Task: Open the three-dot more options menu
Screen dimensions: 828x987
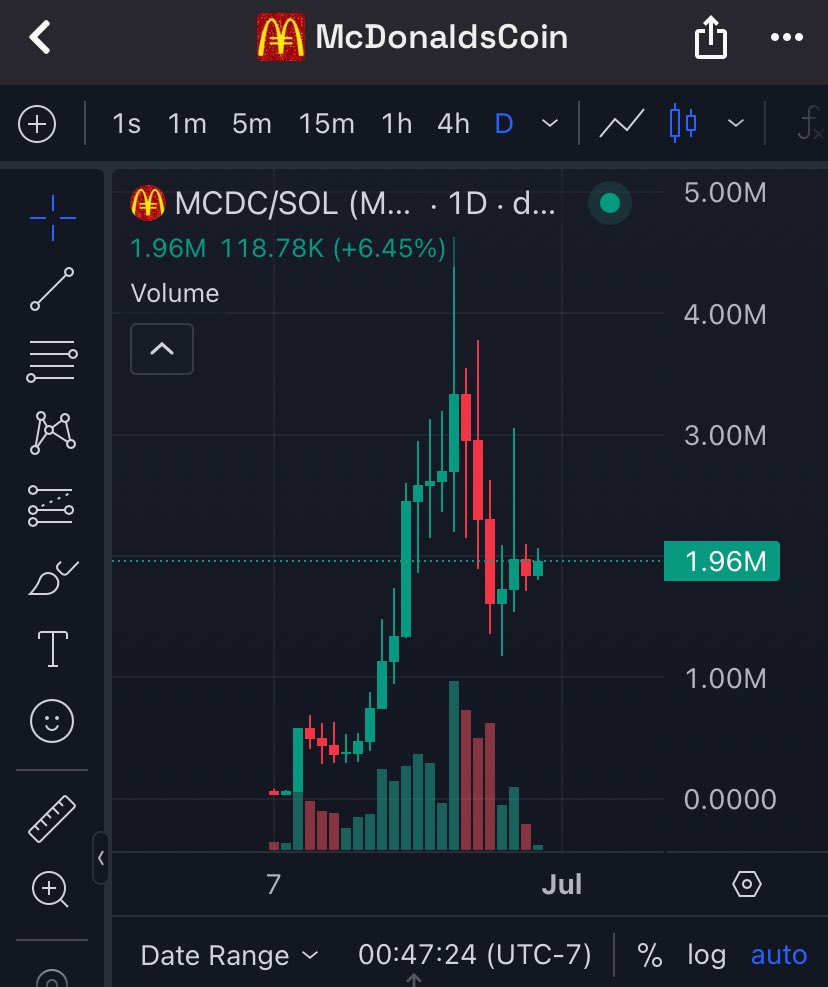Action: pyautogui.click(x=787, y=37)
